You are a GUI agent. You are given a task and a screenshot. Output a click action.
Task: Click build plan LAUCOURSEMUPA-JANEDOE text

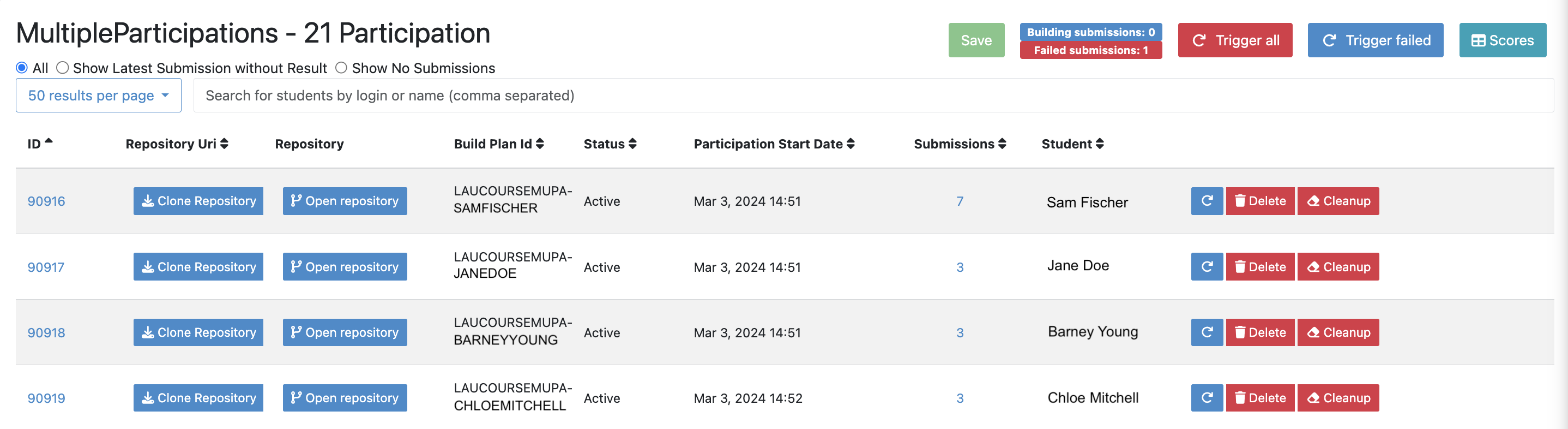pyautogui.click(x=512, y=265)
